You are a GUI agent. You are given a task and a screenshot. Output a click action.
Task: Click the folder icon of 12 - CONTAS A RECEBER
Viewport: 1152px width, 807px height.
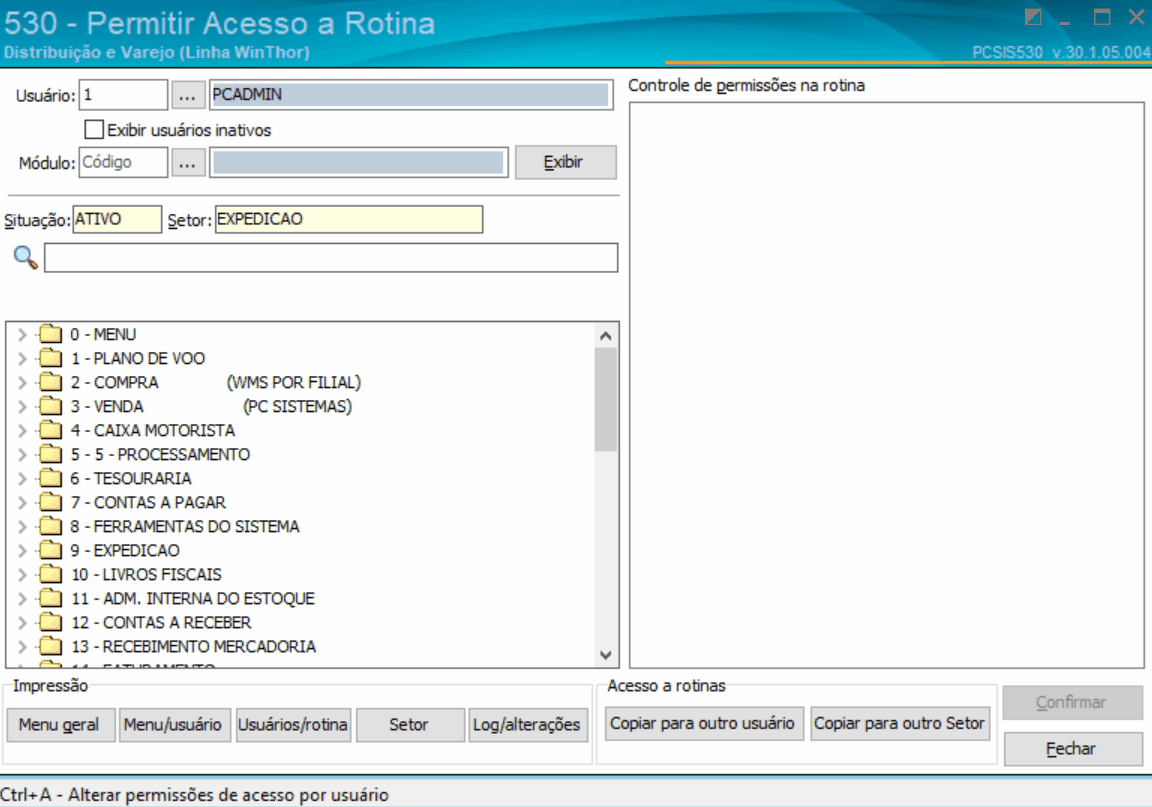click(51, 623)
